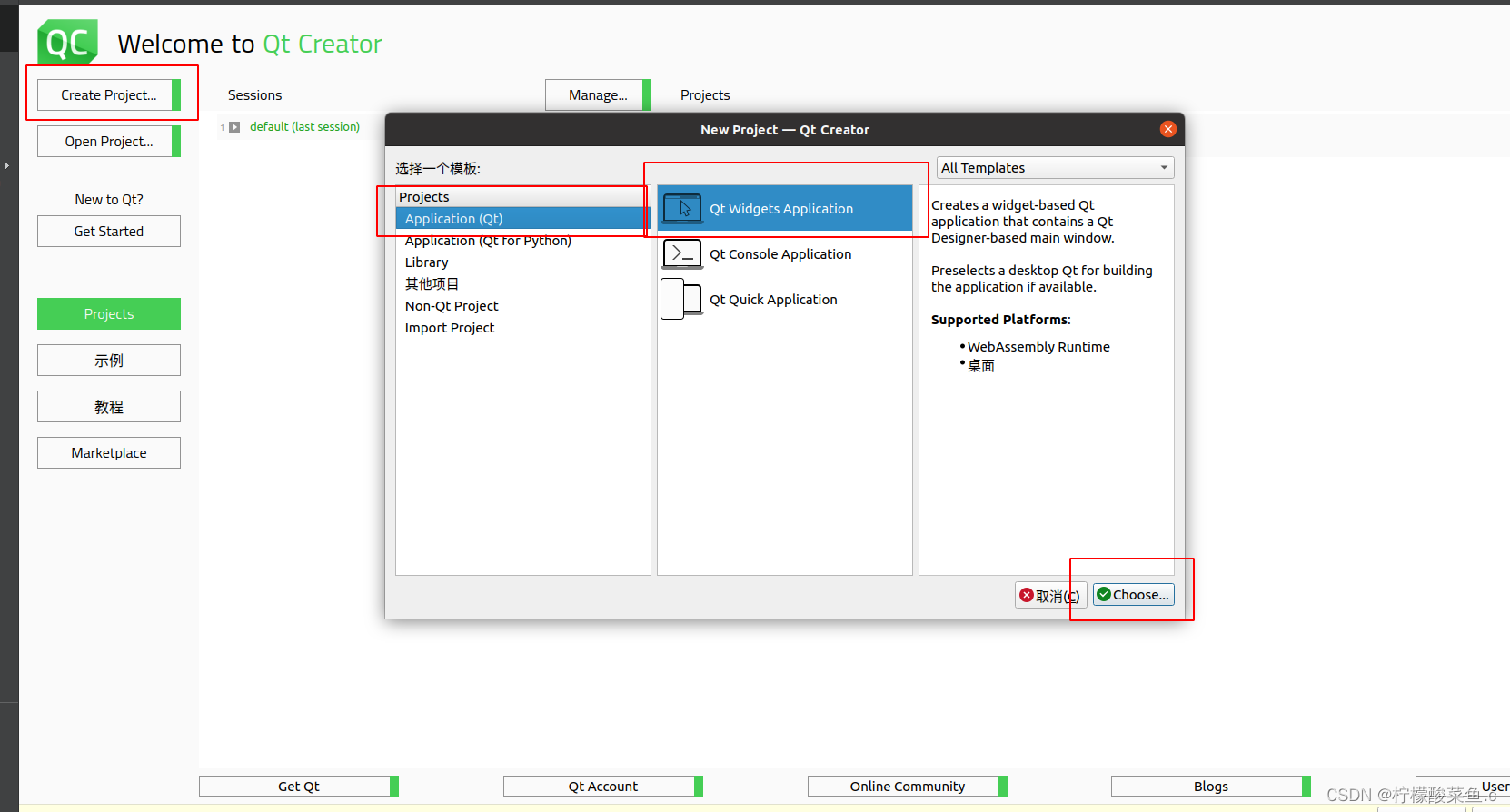Switch to the Projects tab in sidebar

109,314
